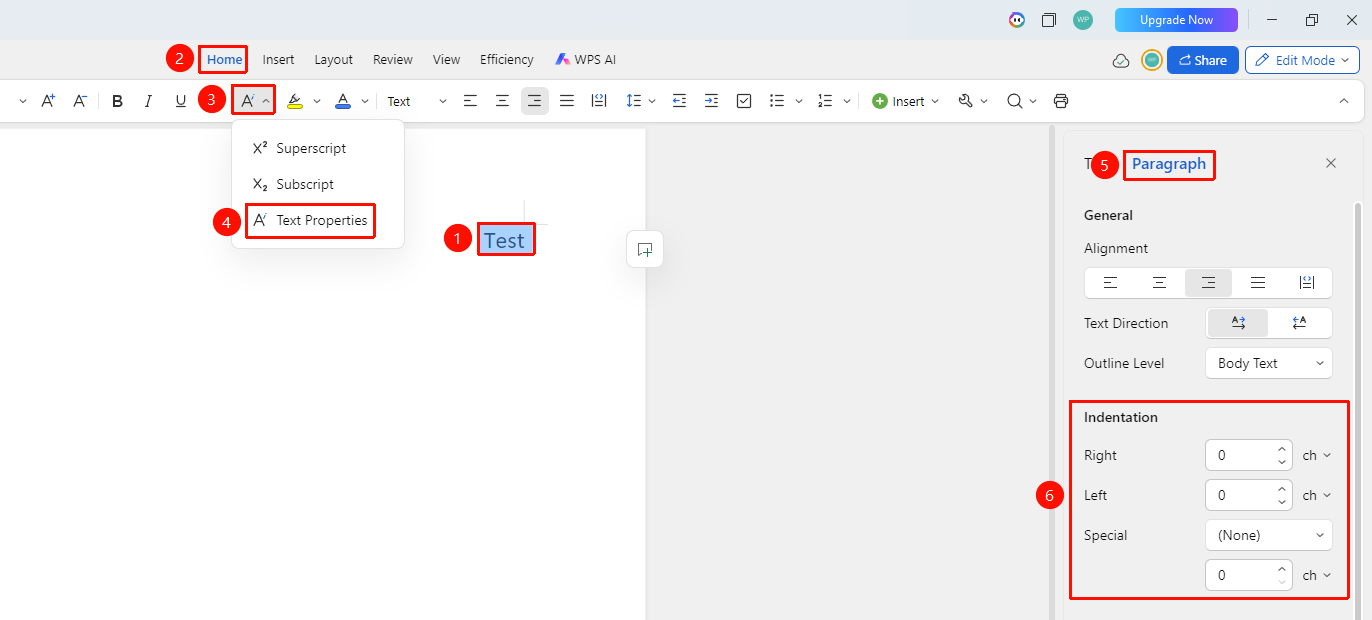Click the distributed alignment icon in toolbar
The width and height of the screenshot is (1372, 620).
click(599, 101)
